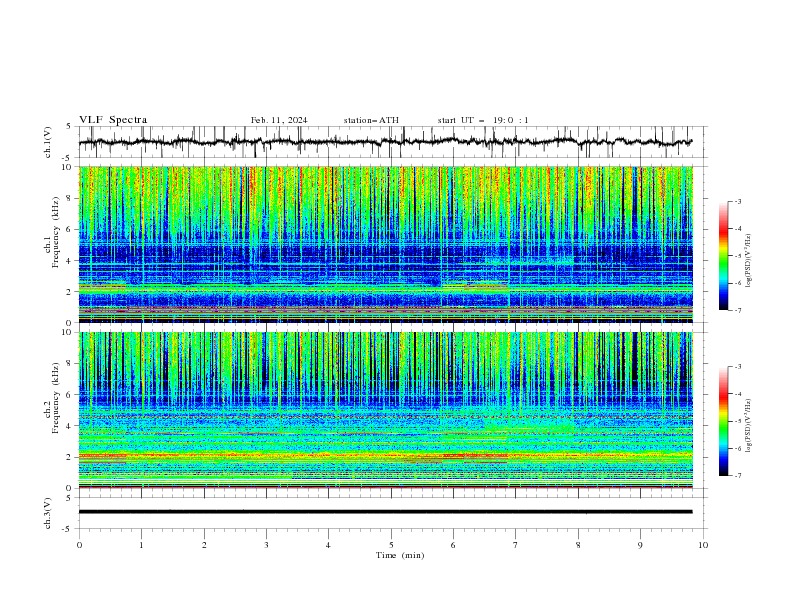Click the ch.2 spectrogram panel
The image size is (792, 612).
pyautogui.click(x=385, y=410)
